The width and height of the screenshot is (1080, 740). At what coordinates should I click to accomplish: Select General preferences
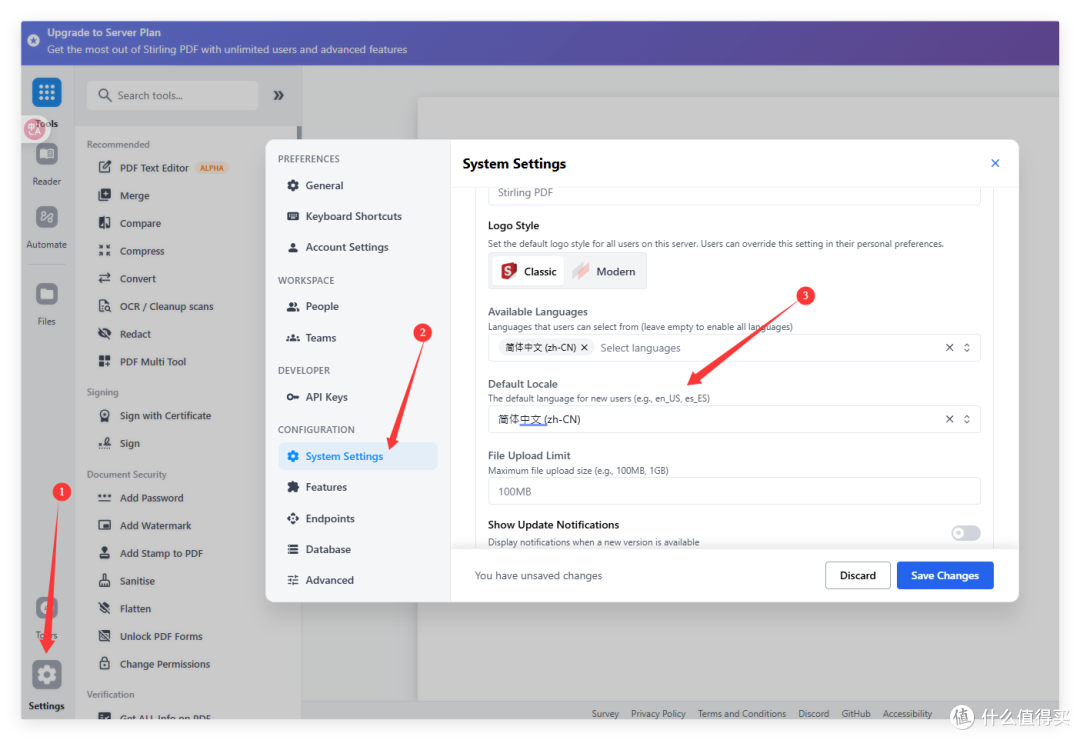[357, 185]
